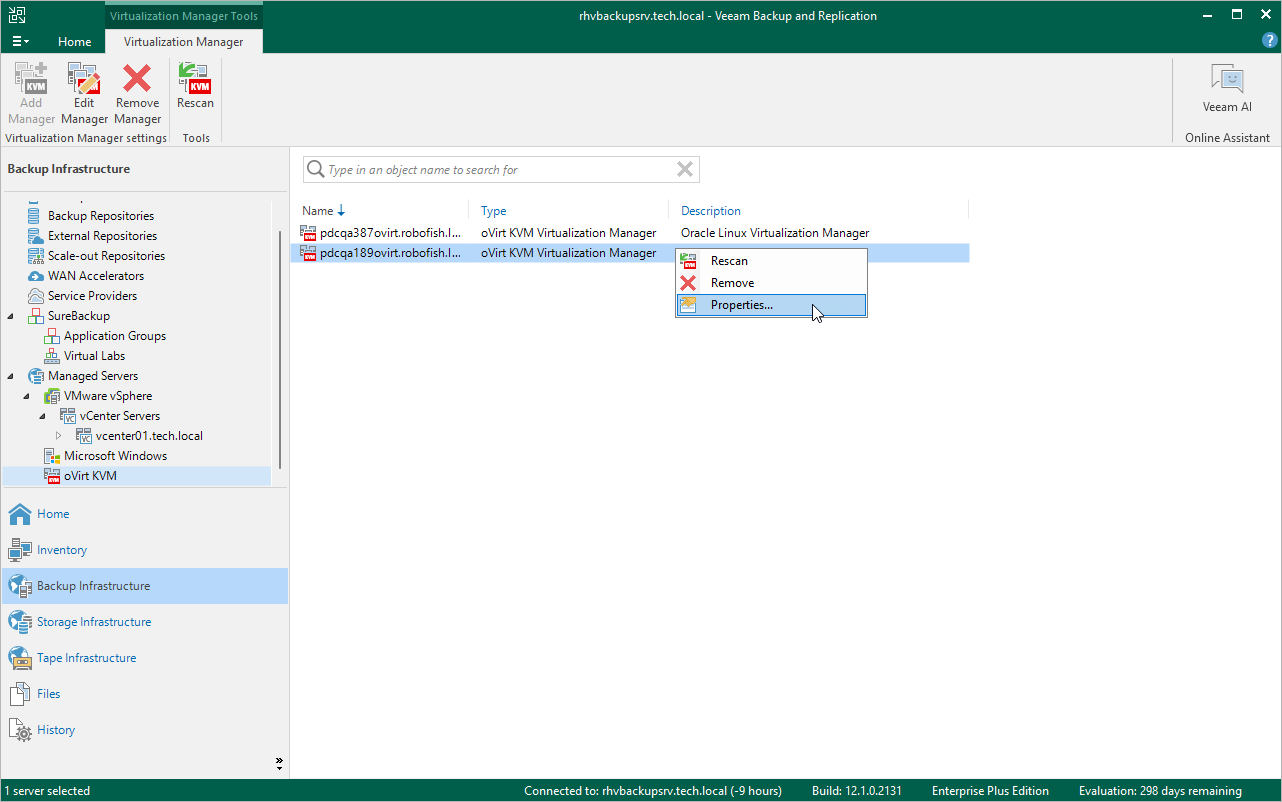Click the Tape Infrastructure pane icon
This screenshot has width=1282, height=802.
point(20,658)
